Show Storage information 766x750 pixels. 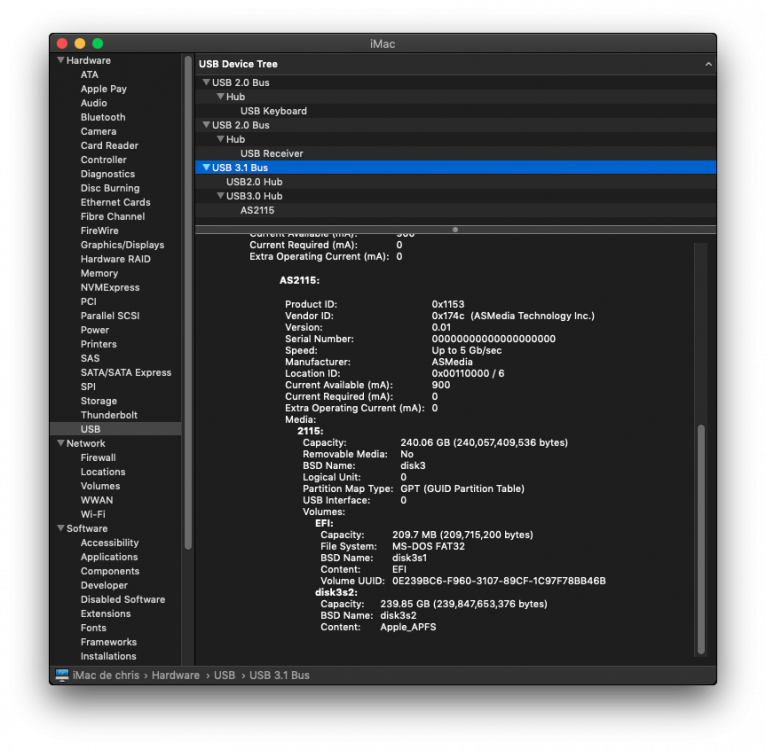coord(99,401)
